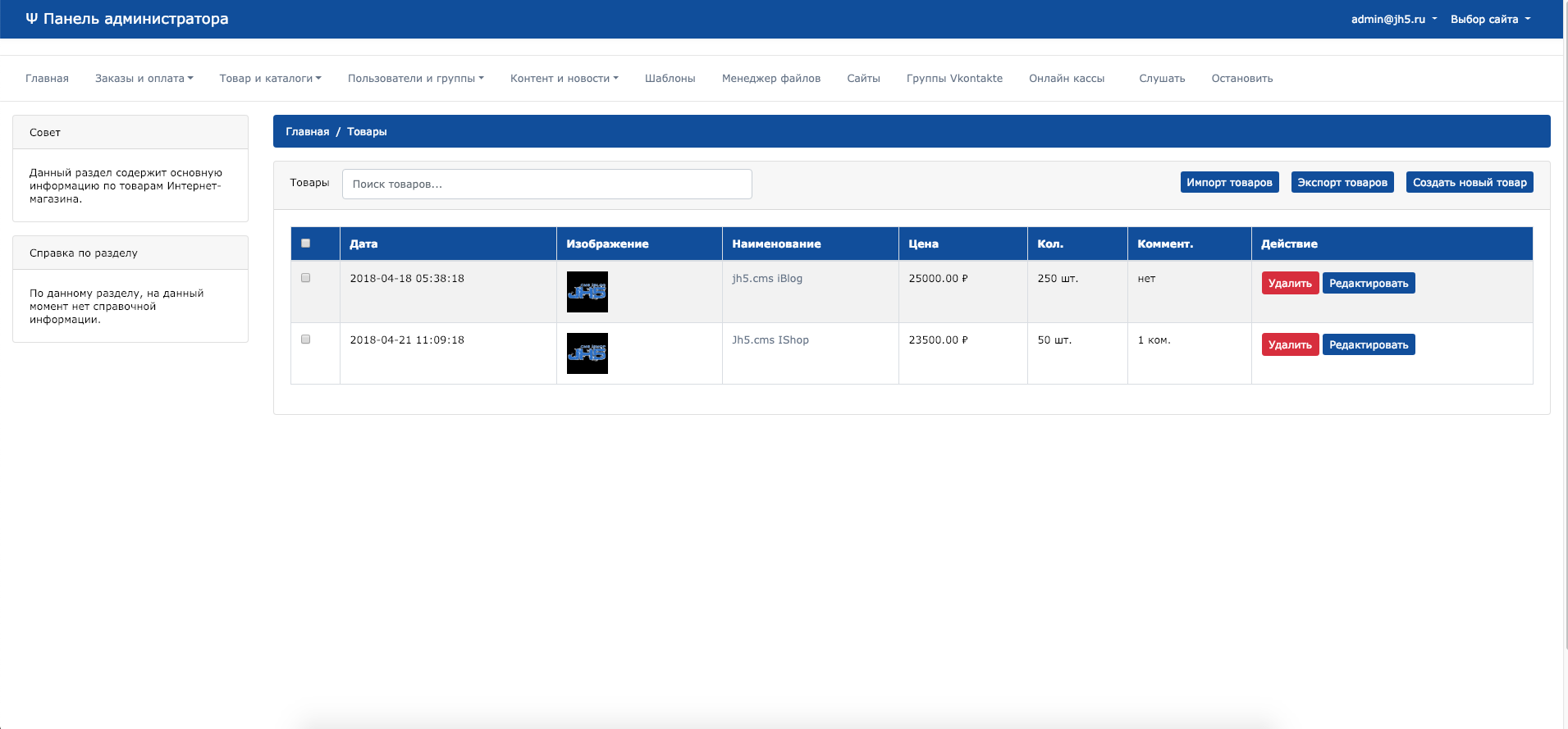The width and height of the screenshot is (1568, 729).
Task: Open the jh5.cms iBlog product link
Action: point(767,279)
